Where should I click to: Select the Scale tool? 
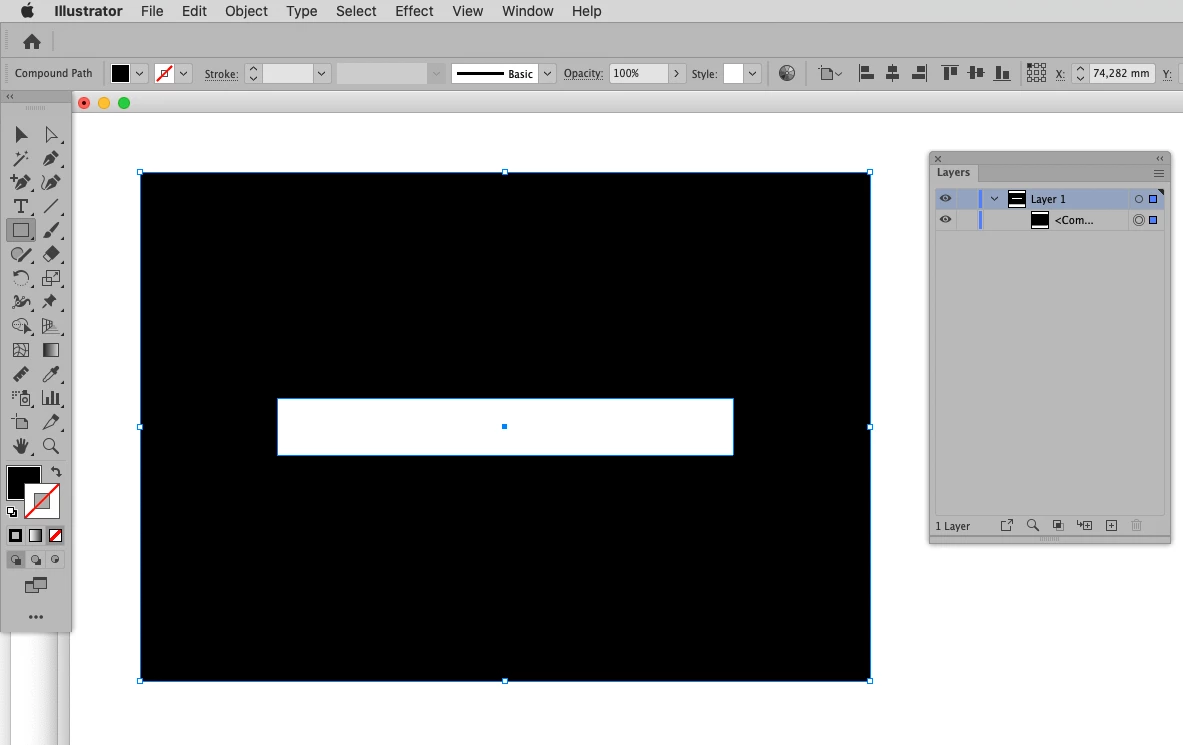(51, 279)
